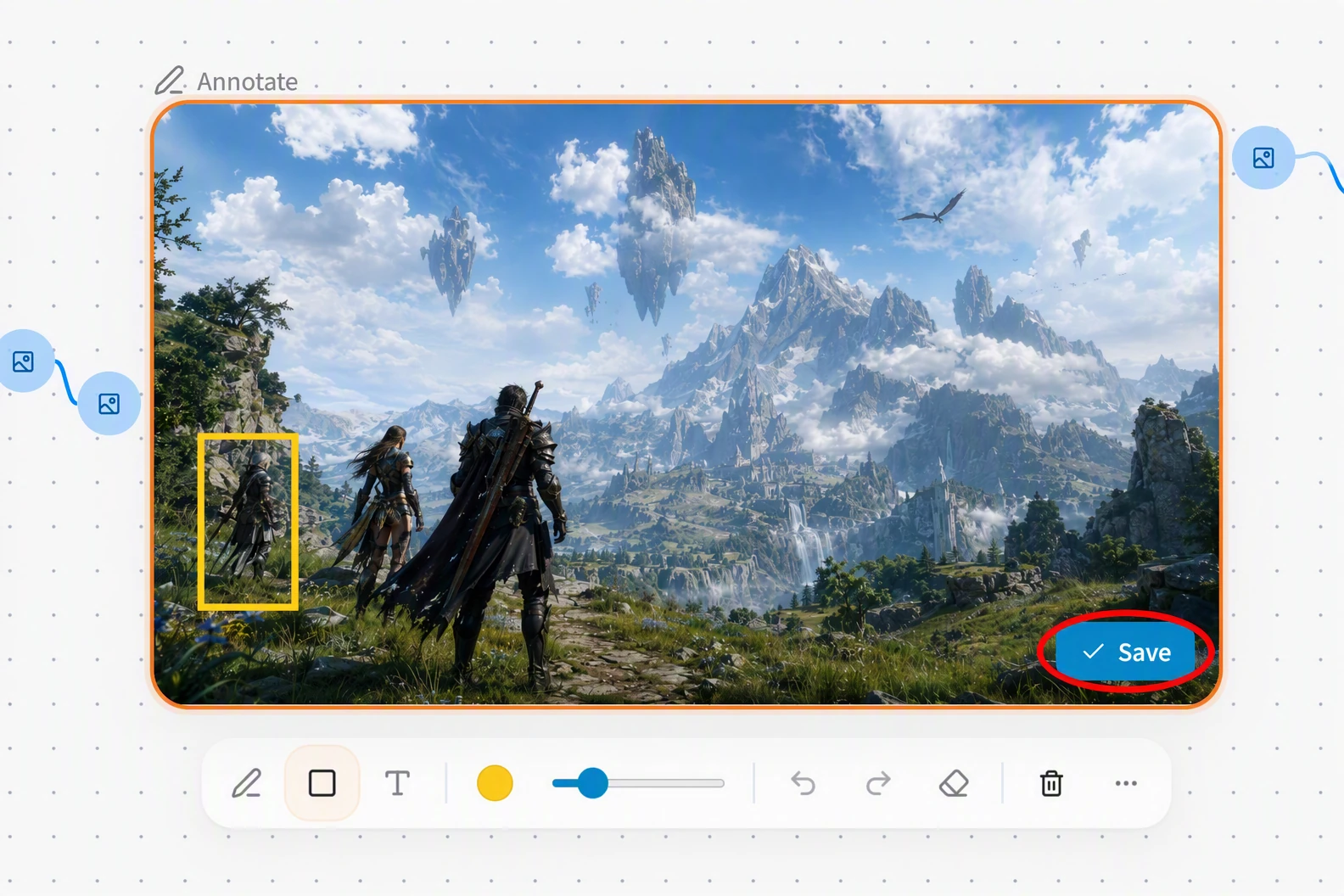
Task: Open the yellow color picker
Action: 495,783
